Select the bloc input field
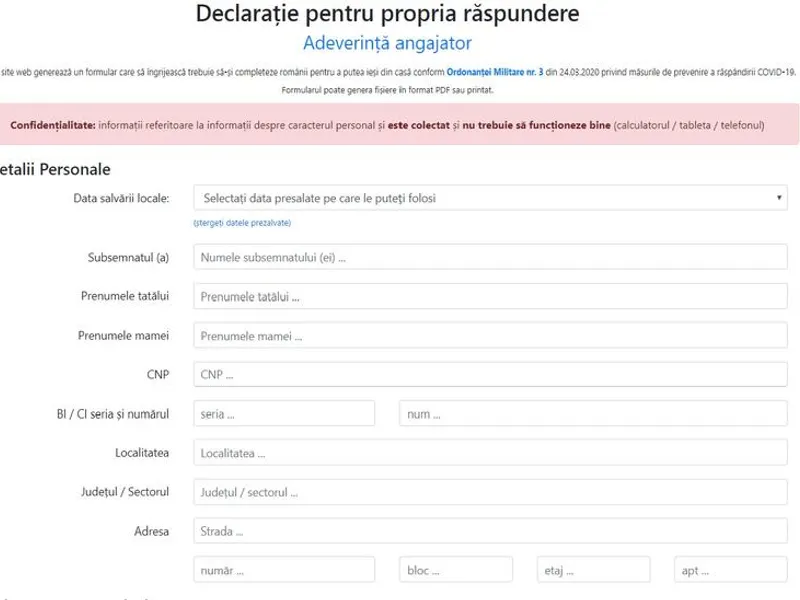 456,571
